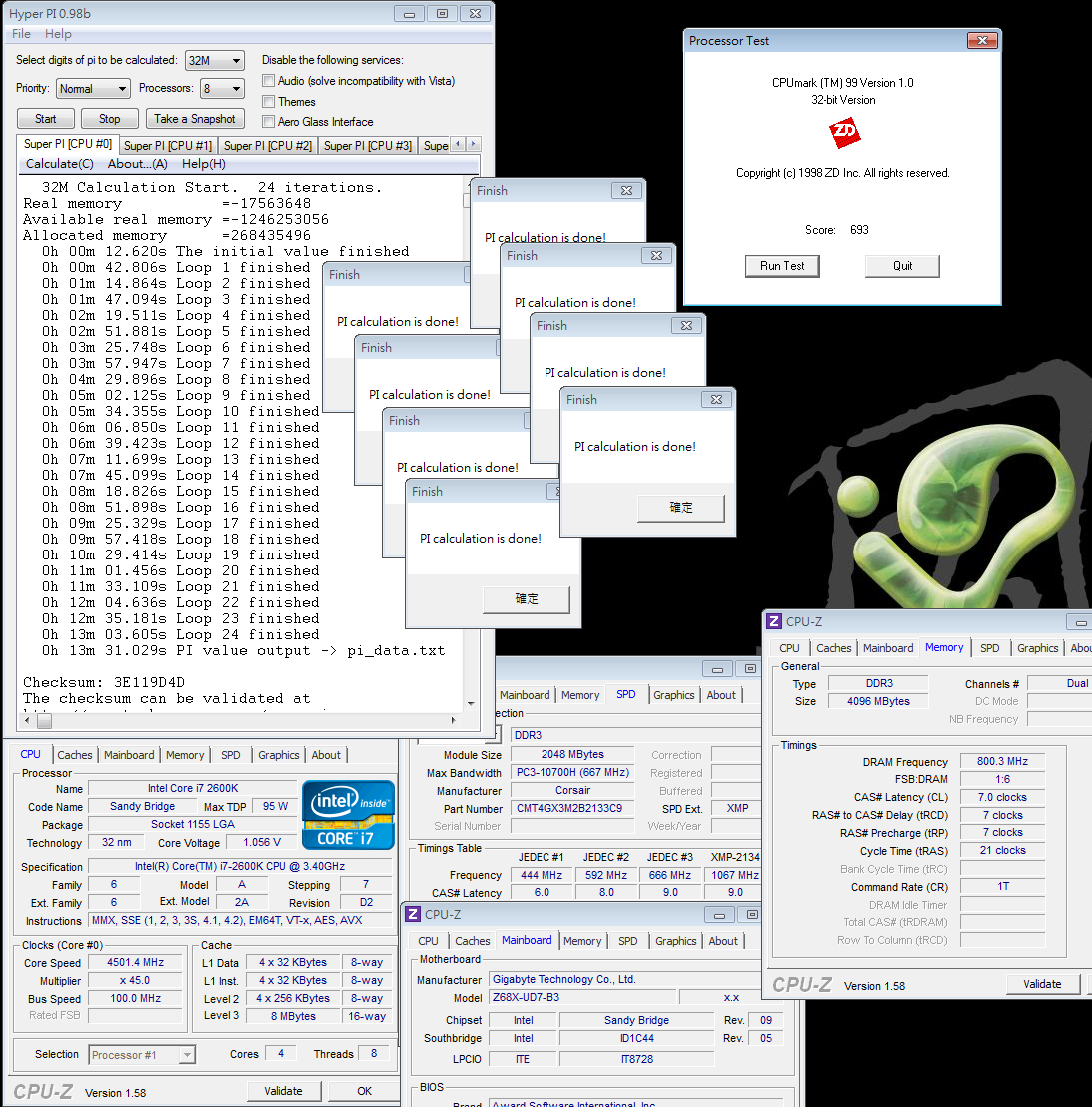Viewport: 1092px width, 1107px height.
Task: Toggle Aero Glass Interface checkbox
Action: (268, 122)
